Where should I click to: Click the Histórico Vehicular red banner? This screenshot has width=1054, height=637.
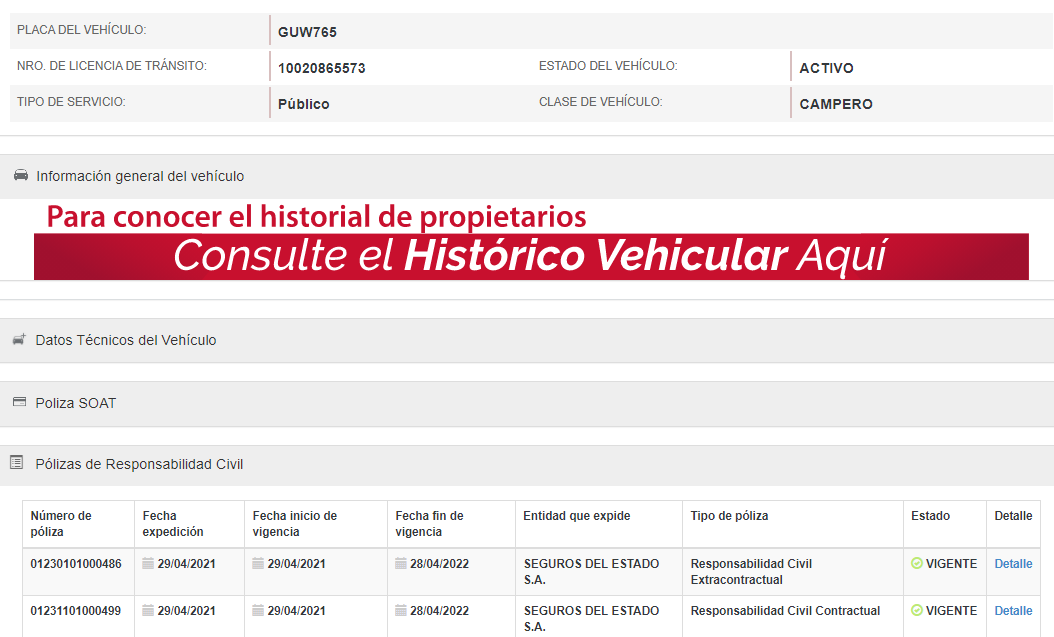click(x=530, y=256)
